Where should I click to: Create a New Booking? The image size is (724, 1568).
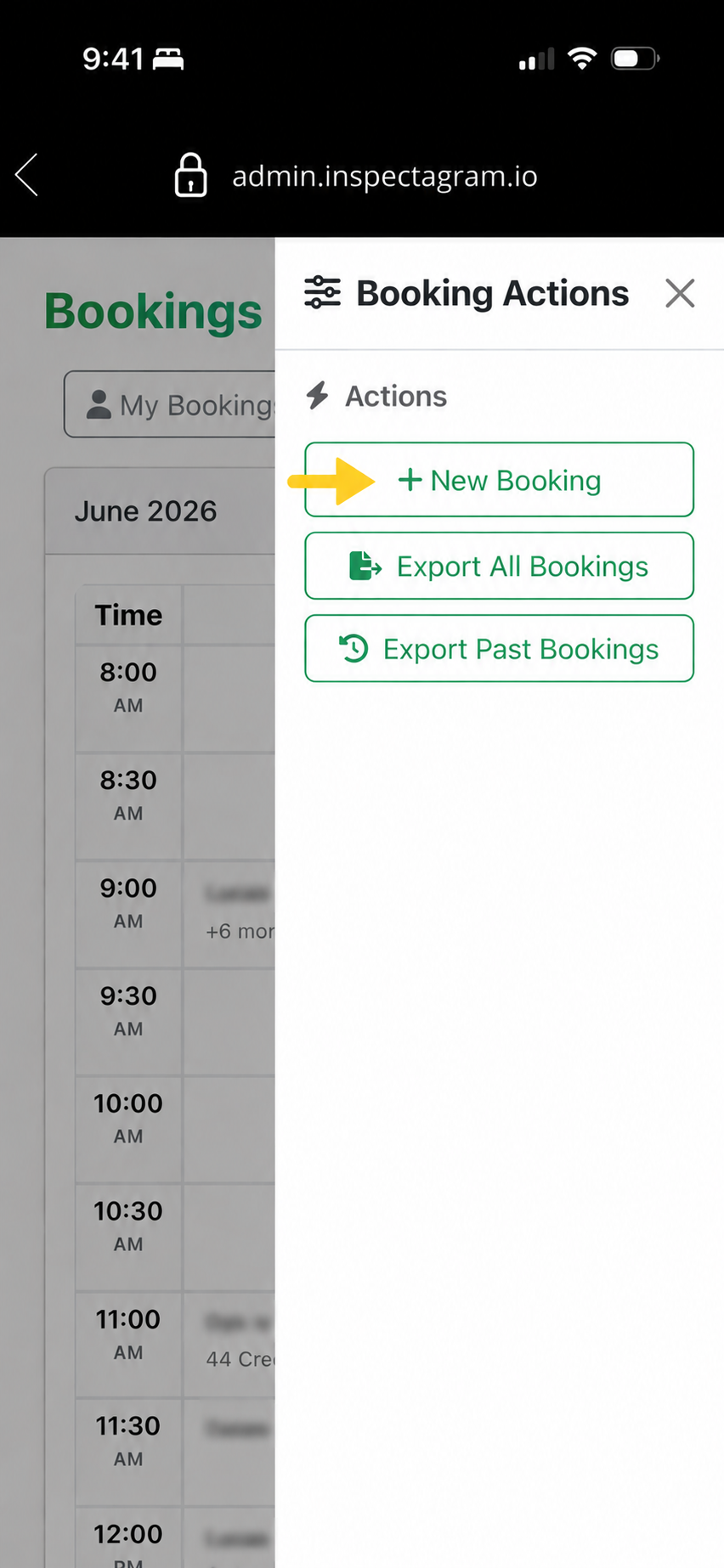point(499,479)
